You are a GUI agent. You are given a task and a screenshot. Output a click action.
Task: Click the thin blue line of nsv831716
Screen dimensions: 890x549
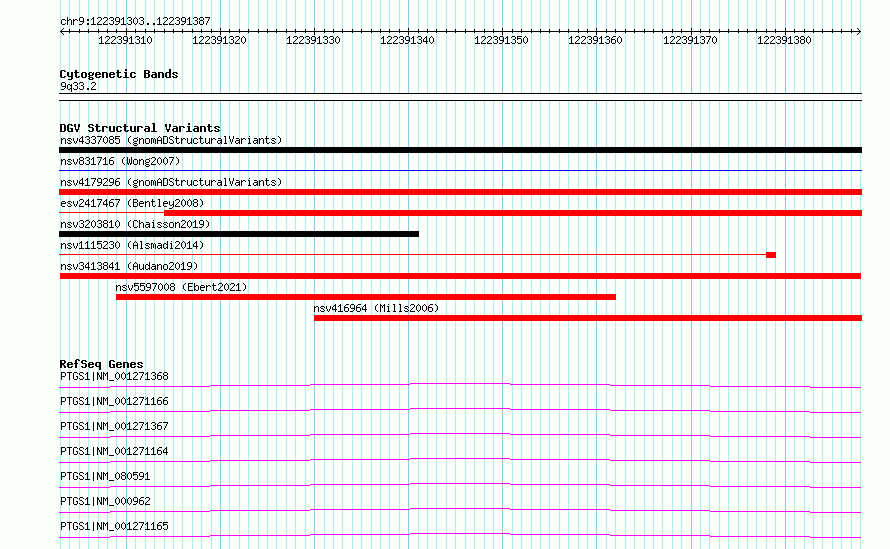(x=460, y=170)
